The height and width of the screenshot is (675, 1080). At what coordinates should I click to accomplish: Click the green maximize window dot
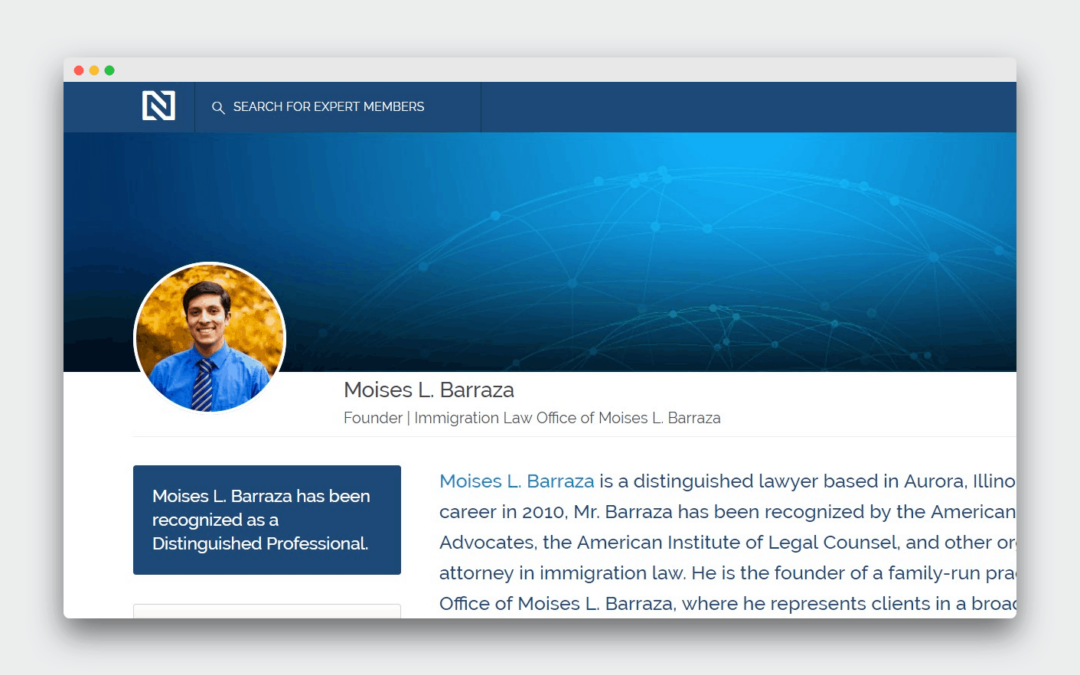tap(110, 70)
